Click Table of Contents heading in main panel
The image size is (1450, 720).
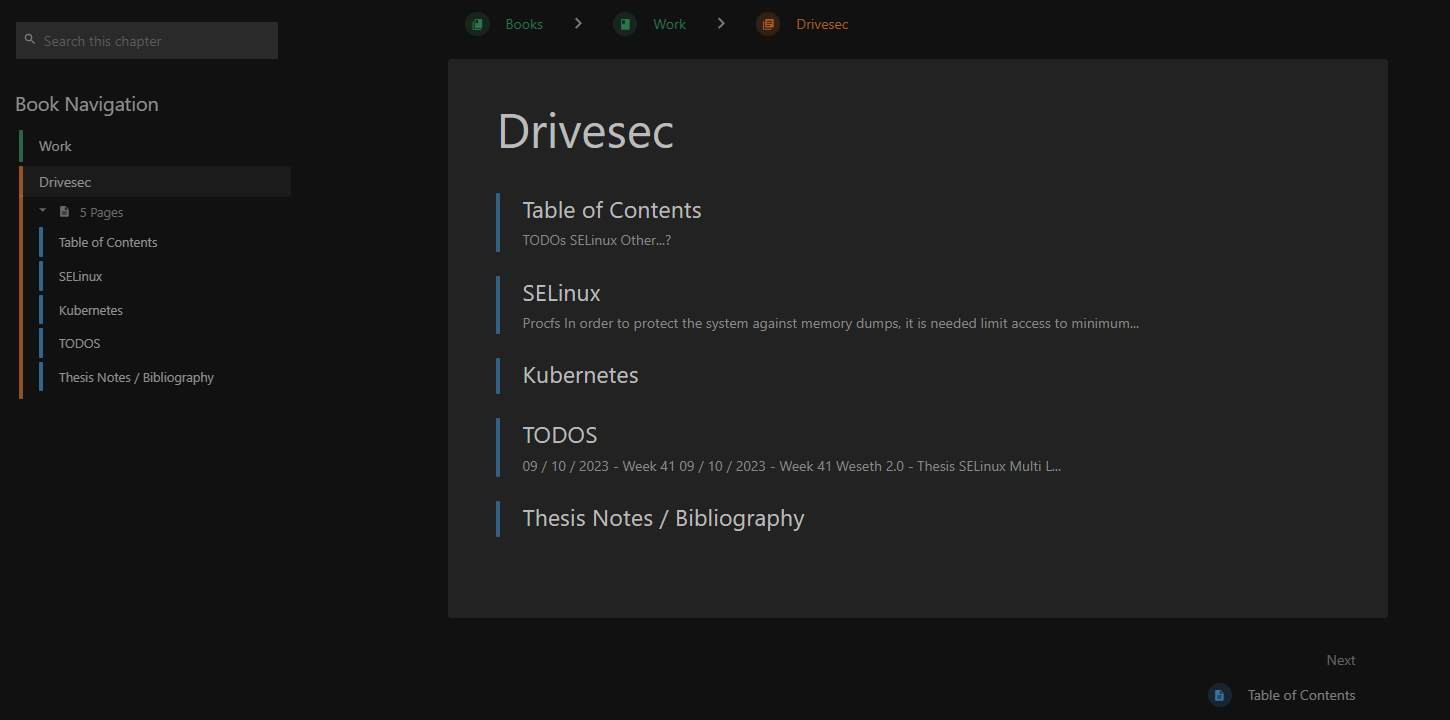point(612,210)
